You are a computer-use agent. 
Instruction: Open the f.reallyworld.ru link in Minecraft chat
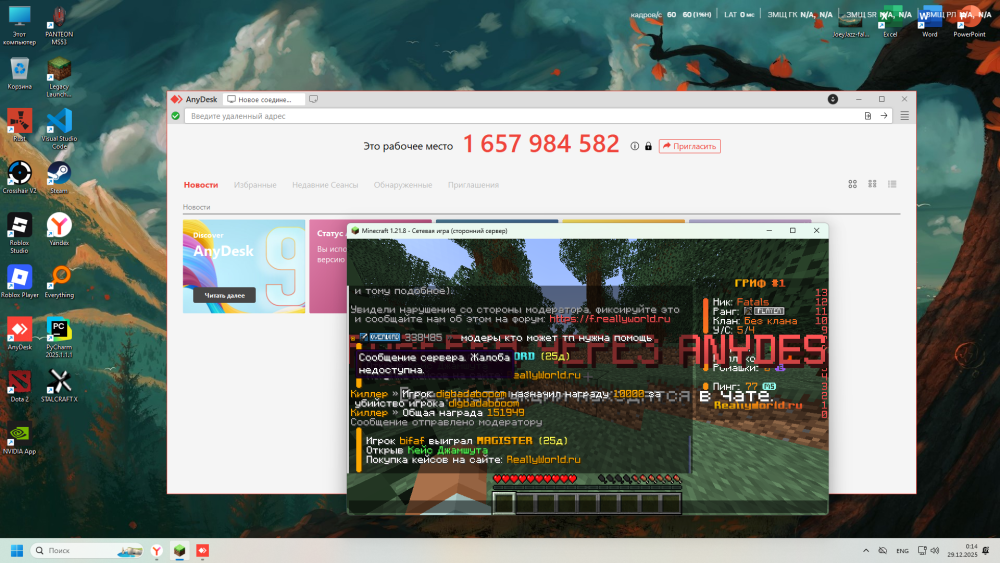click(610, 319)
